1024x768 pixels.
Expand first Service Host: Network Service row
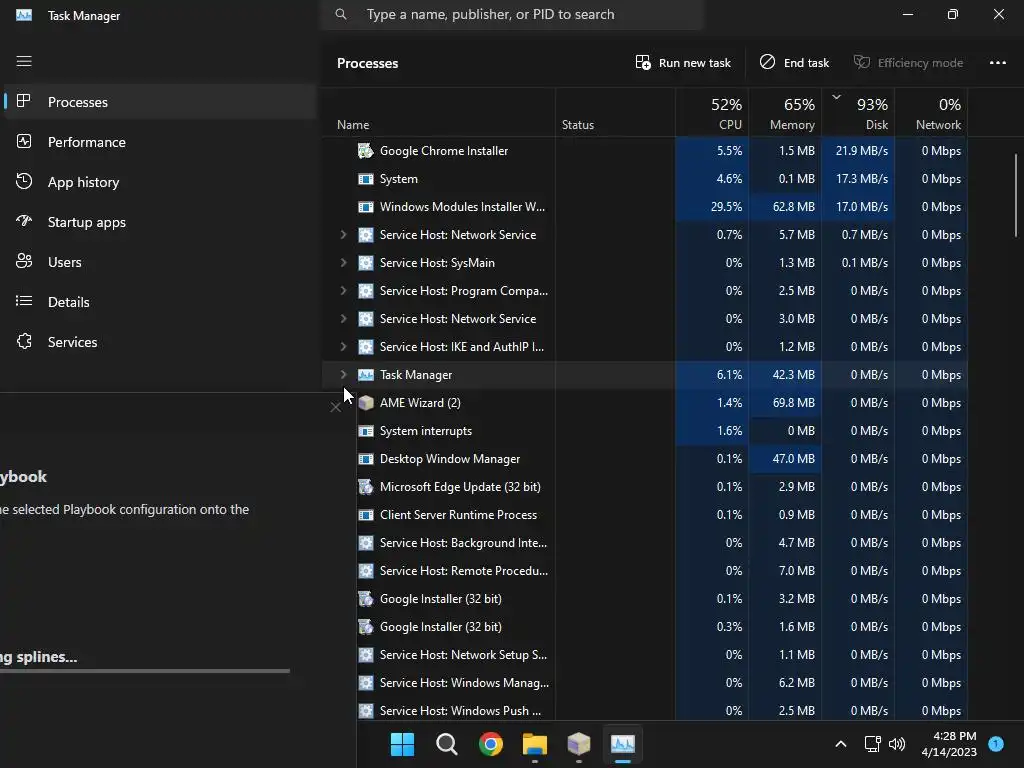coord(344,234)
